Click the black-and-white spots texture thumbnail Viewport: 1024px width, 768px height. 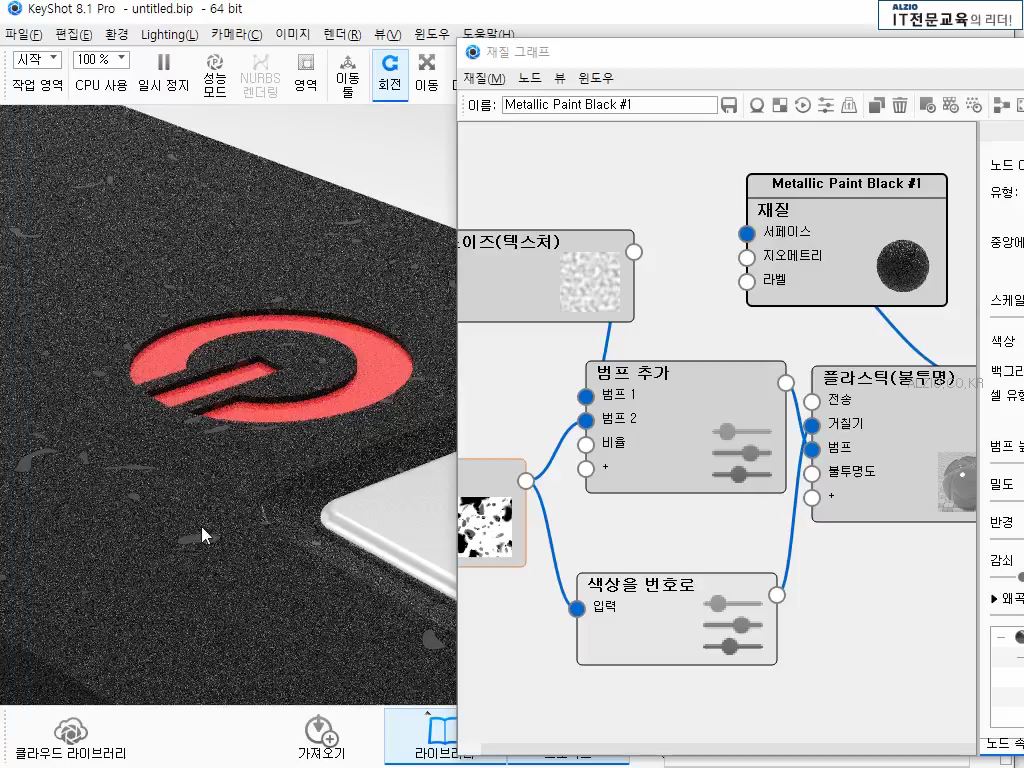[x=485, y=526]
